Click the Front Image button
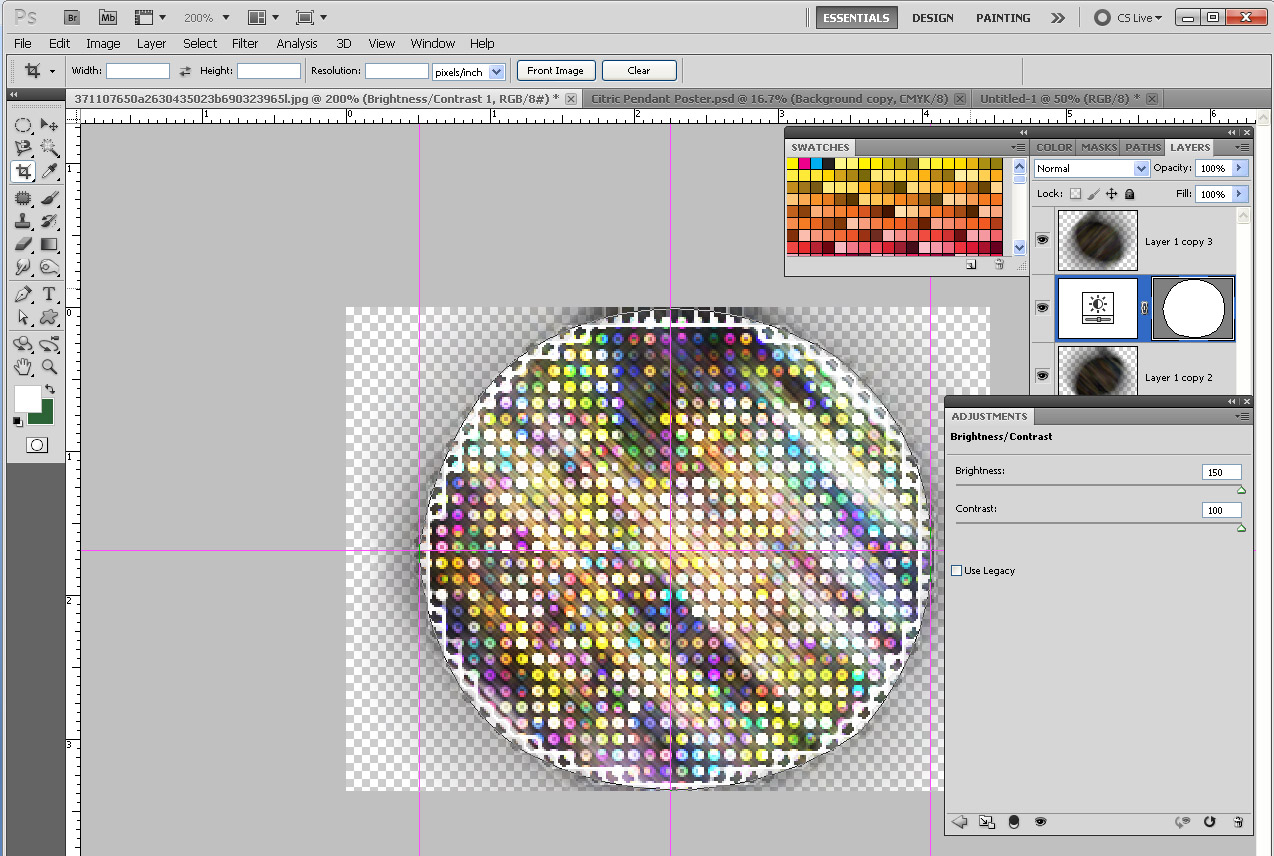This screenshot has height=856, width=1274. coord(555,70)
